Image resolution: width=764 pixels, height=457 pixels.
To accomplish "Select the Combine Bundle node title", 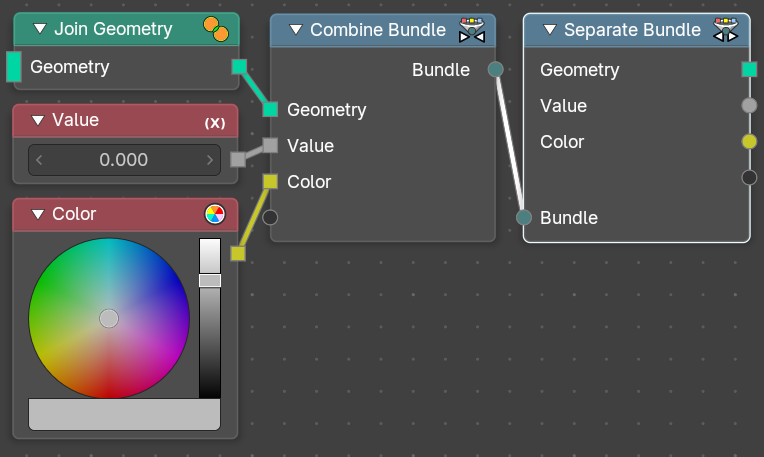I will [x=378, y=30].
